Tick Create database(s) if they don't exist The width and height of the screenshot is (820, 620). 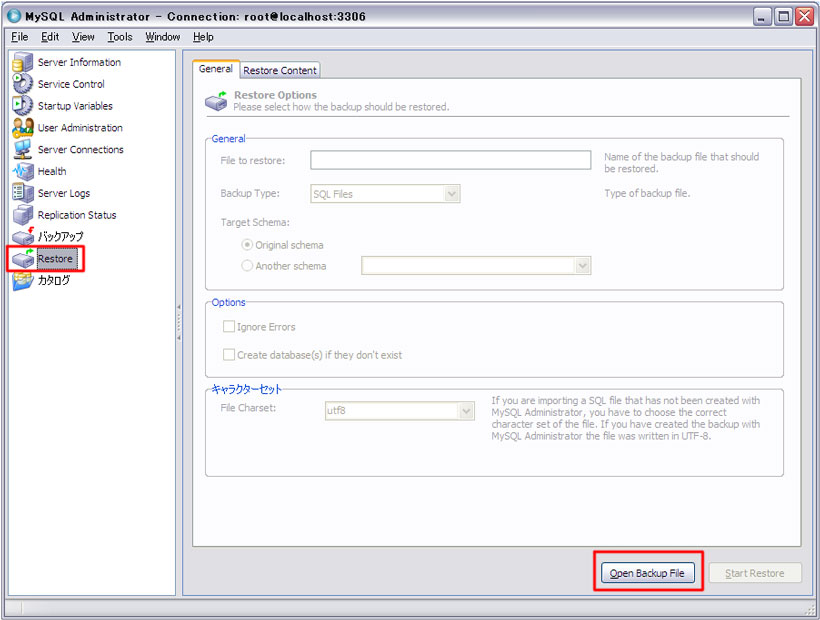point(229,355)
